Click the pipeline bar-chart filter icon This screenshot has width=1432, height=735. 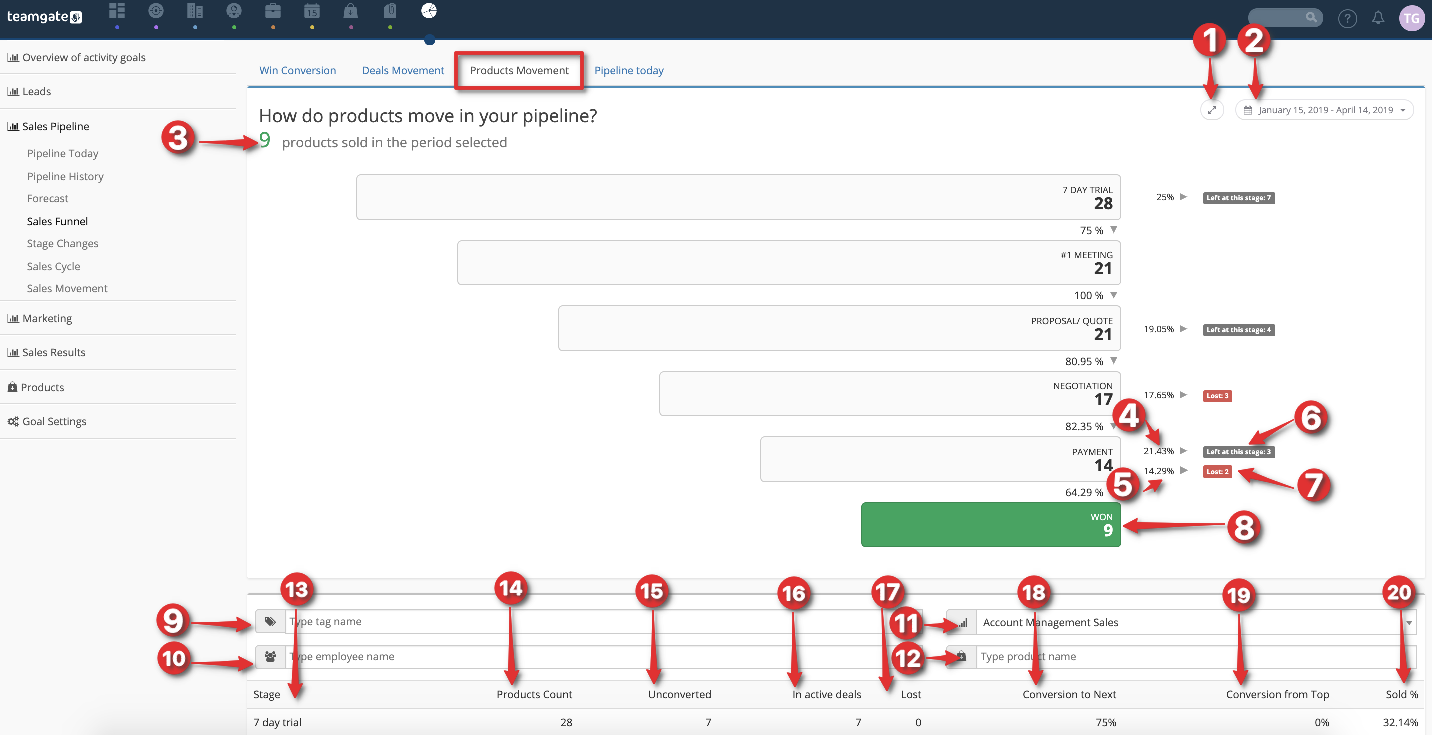point(961,622)
